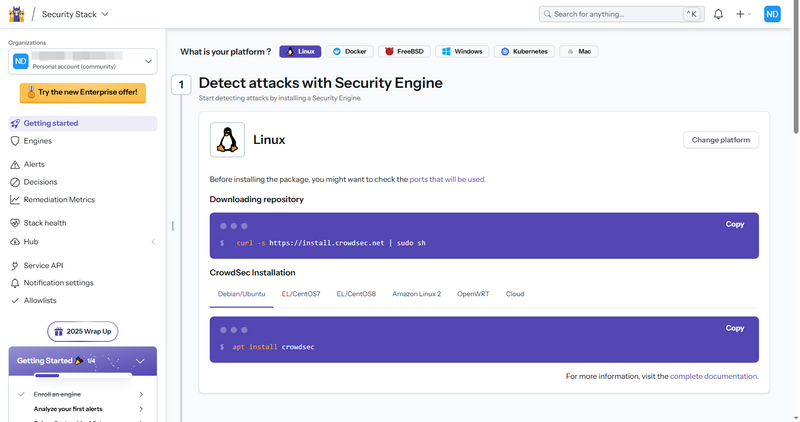This screenshot has height=422, width=800.
Task: Click the Getting started rocket icon
Action: (15, 123)
